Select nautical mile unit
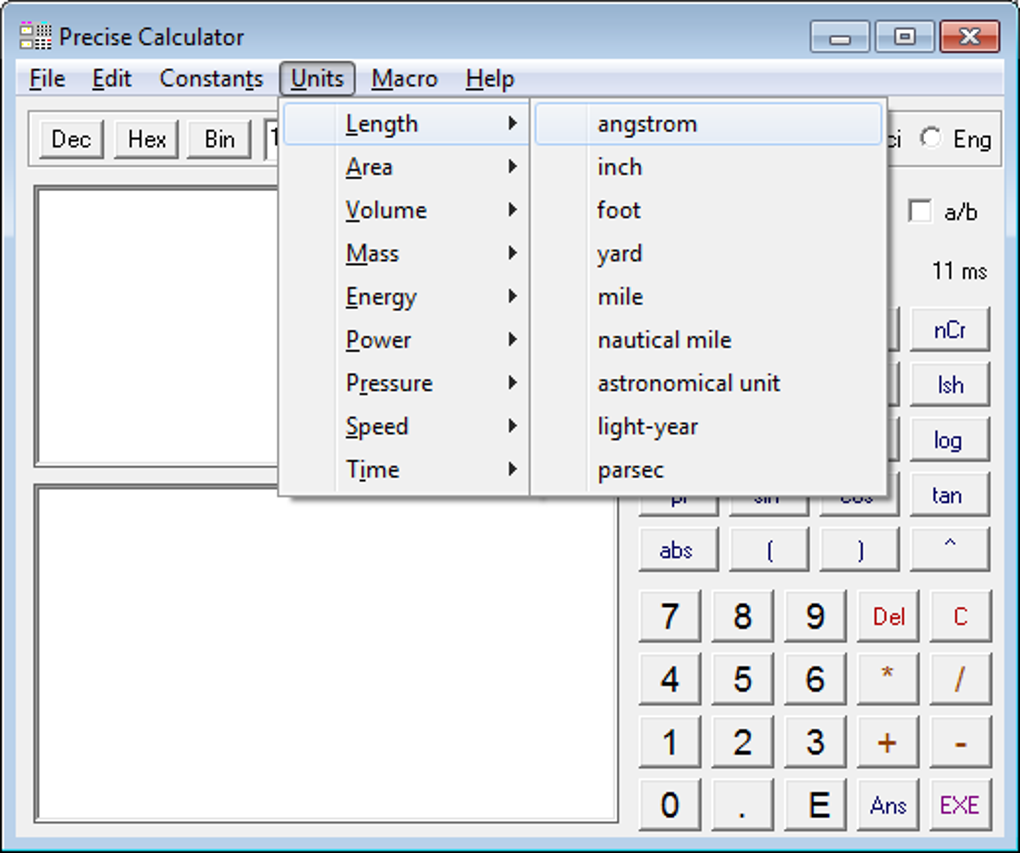Viewport: 1020px width, 853px height. (x=664, y=340)
